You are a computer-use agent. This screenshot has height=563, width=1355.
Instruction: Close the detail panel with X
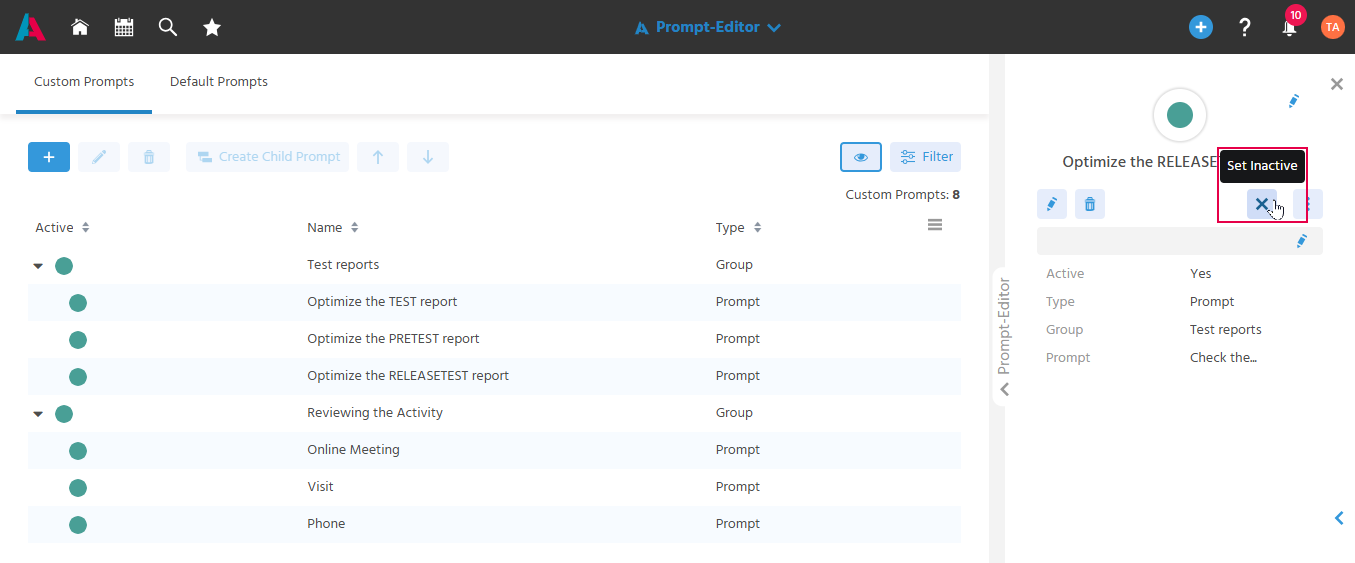pos(1337,84)
